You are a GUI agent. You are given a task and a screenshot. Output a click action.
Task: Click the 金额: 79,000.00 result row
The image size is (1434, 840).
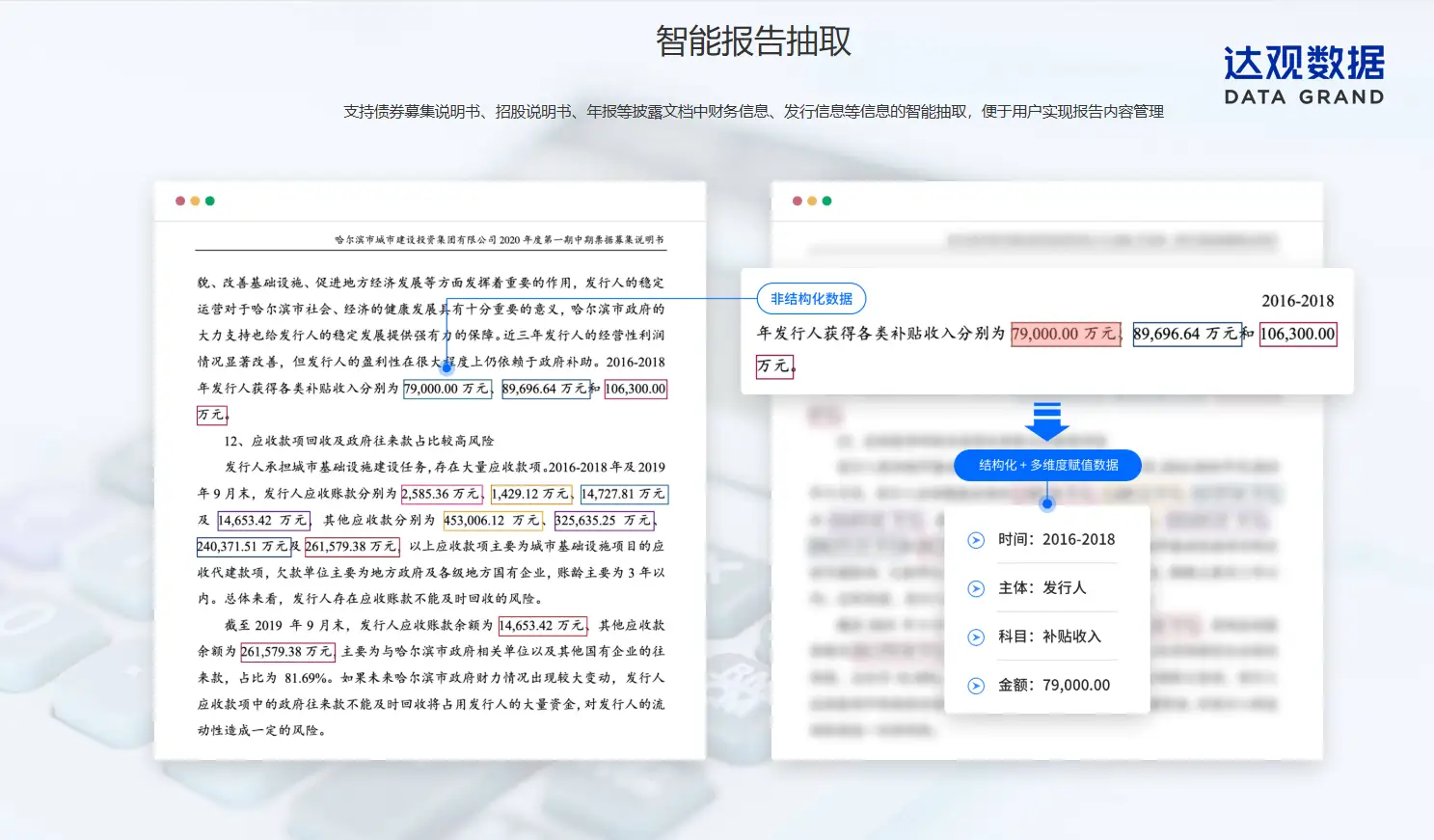[x=1053, y=686]
